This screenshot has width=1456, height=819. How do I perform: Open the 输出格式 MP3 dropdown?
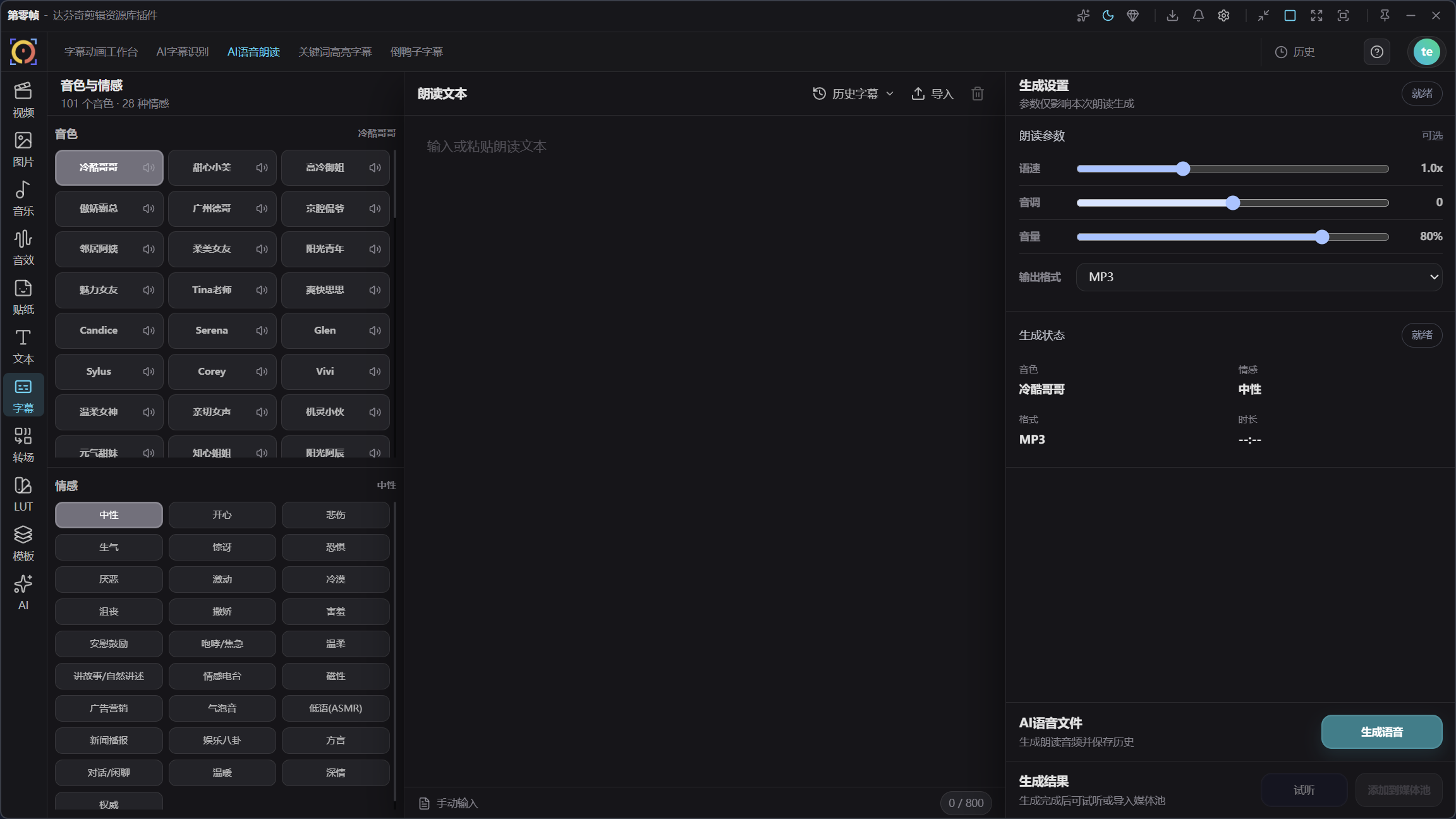point(1259,277)
